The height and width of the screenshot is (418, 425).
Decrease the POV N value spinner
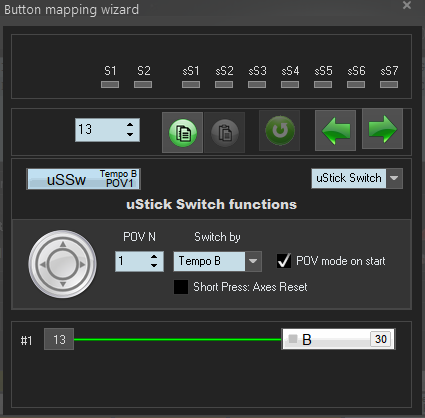pyautogui.click(x=154, y=266)
